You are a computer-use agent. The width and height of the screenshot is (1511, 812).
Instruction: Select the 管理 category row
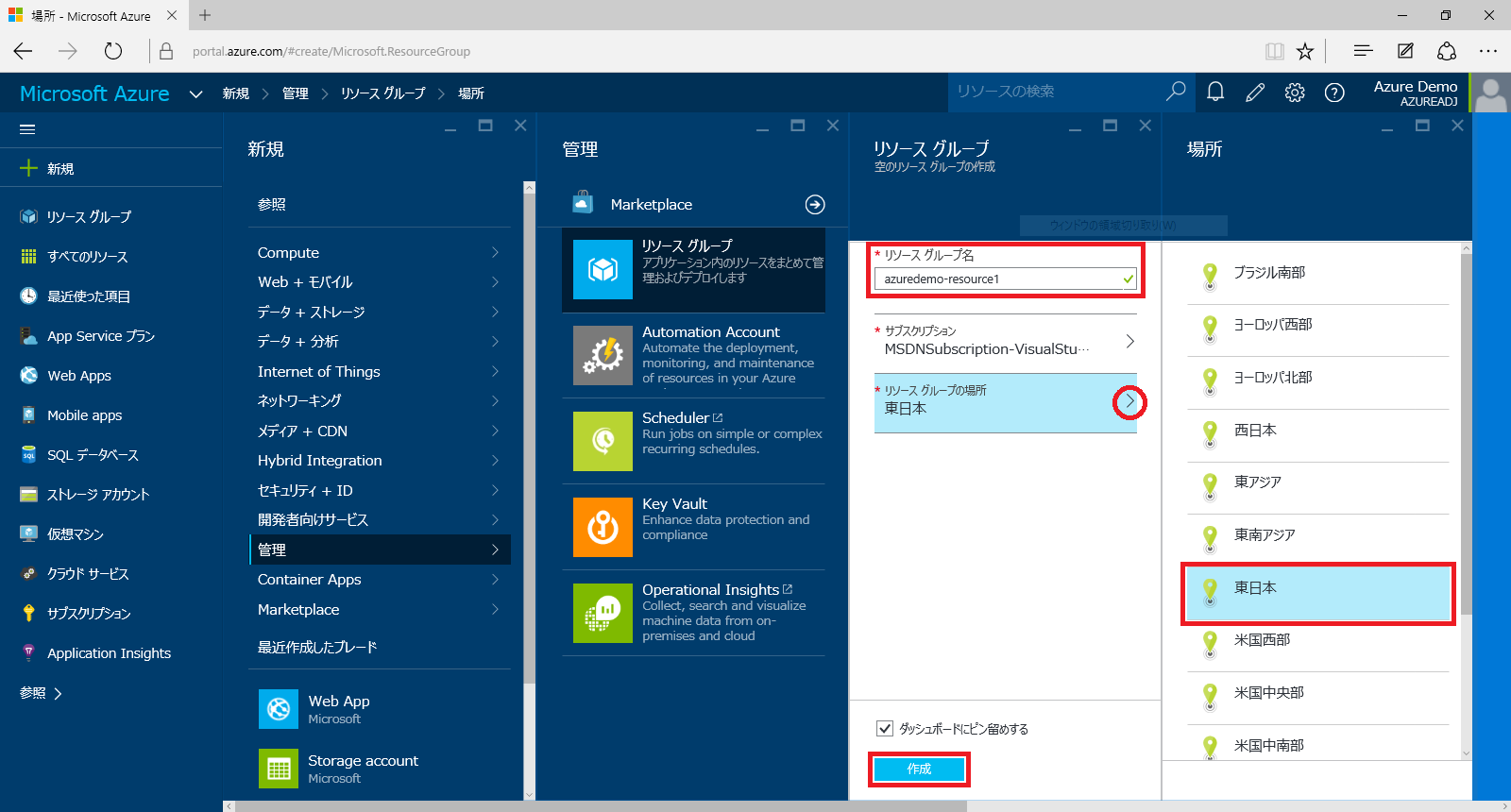(380, 550)
